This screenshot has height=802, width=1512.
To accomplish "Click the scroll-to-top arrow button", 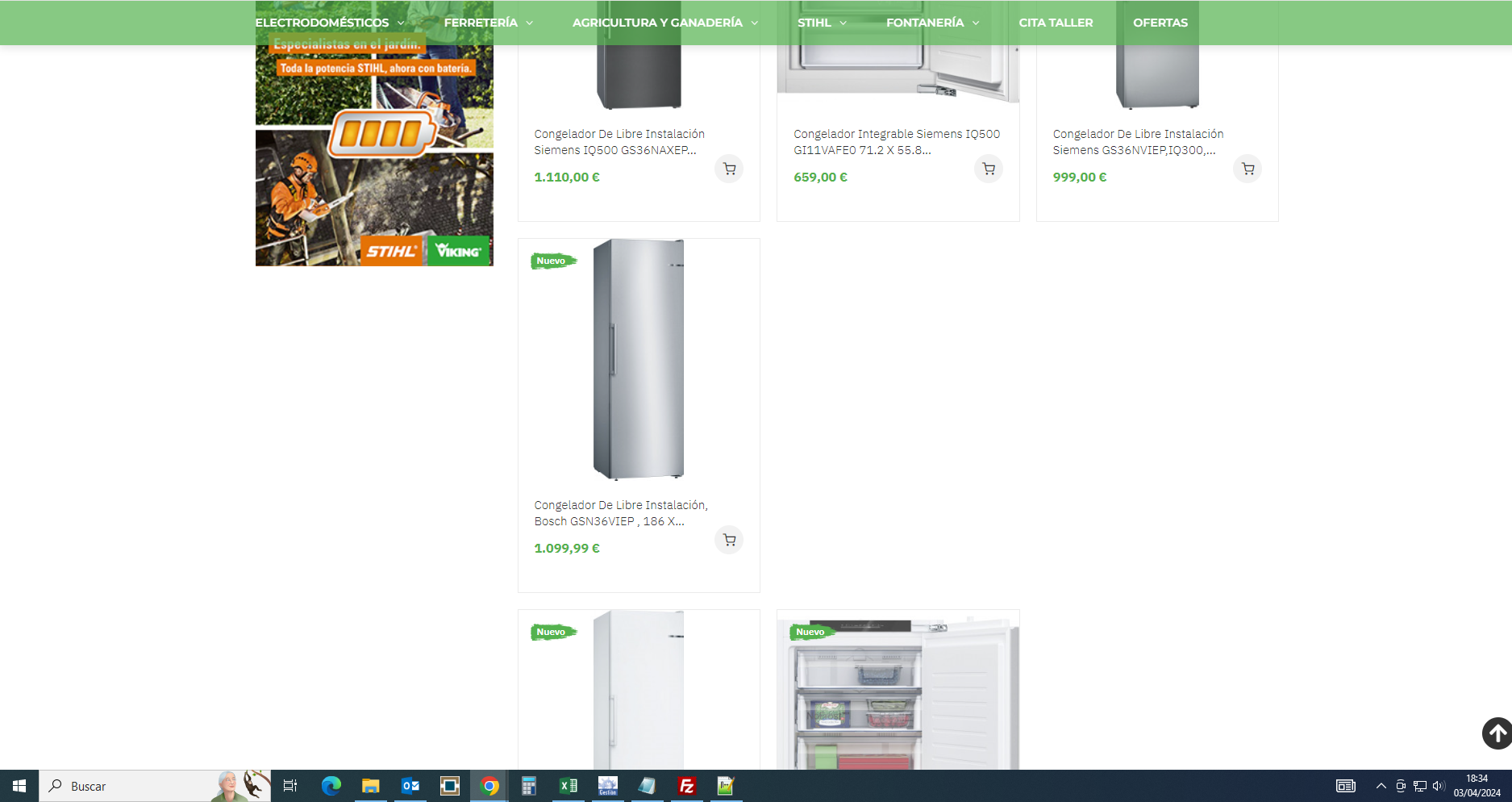I will [1497, 733].
